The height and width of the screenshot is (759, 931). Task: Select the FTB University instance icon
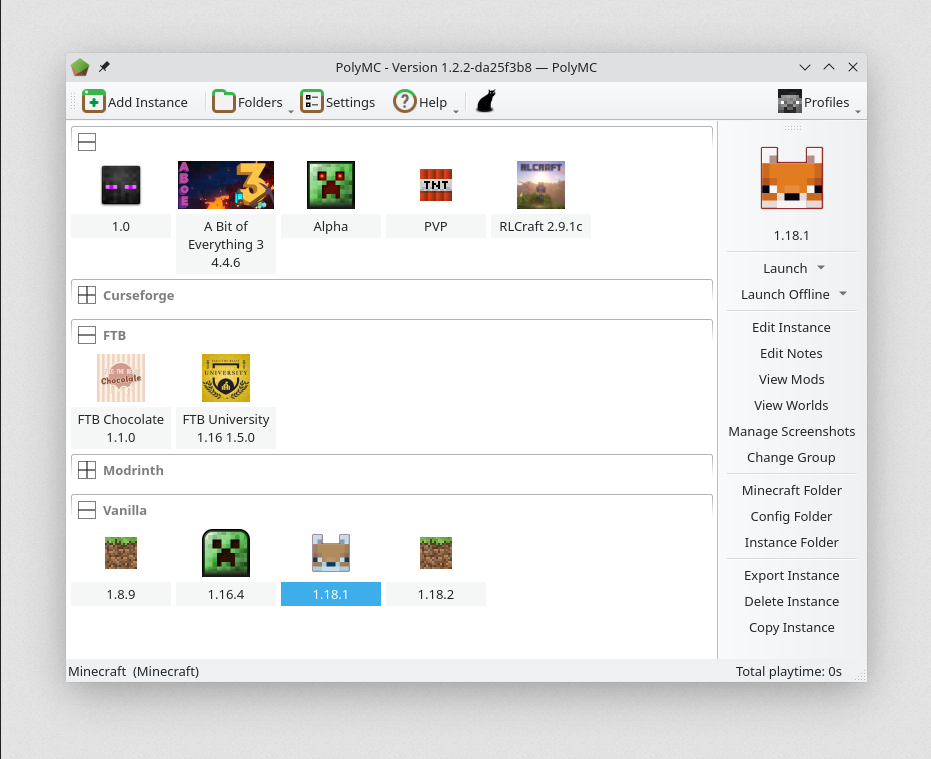click(226, 378)
